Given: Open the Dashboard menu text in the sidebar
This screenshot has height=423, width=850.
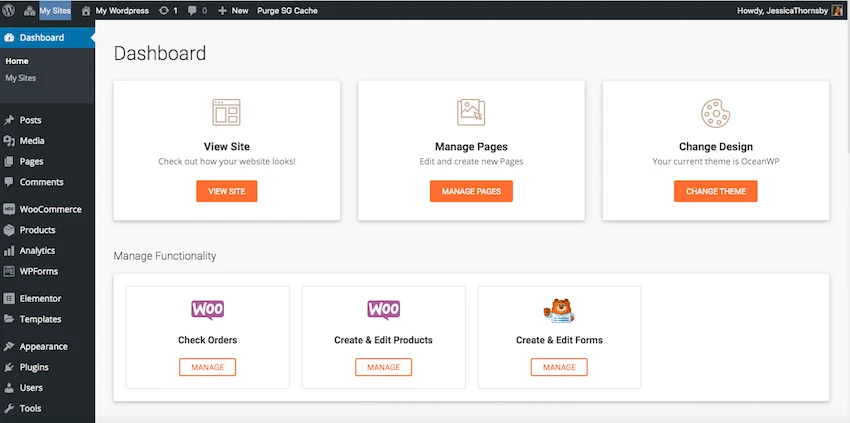Looking at the screenshot, I should 42,37.
